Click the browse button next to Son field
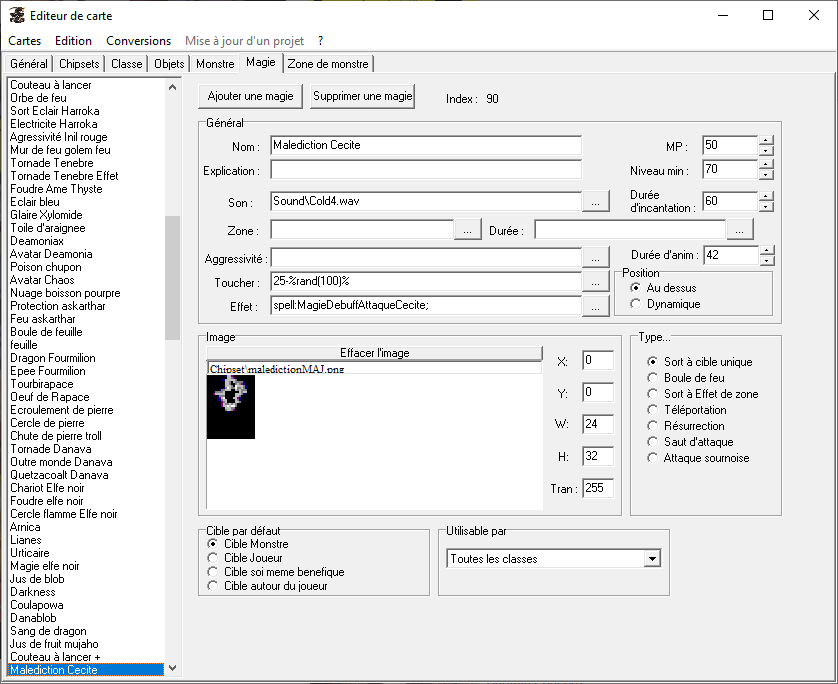The image size is (838, 684). [595, 201]
